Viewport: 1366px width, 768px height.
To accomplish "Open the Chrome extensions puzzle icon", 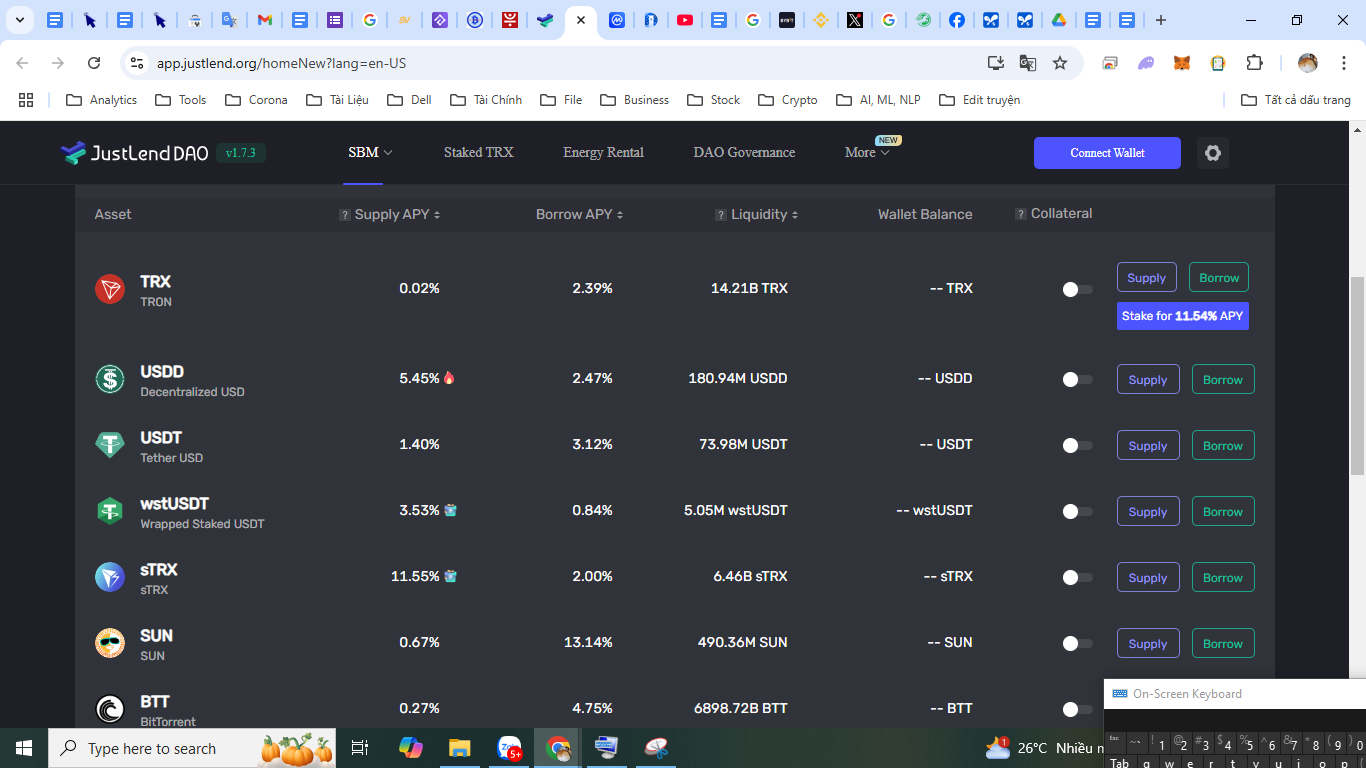I will point(1254,63).
